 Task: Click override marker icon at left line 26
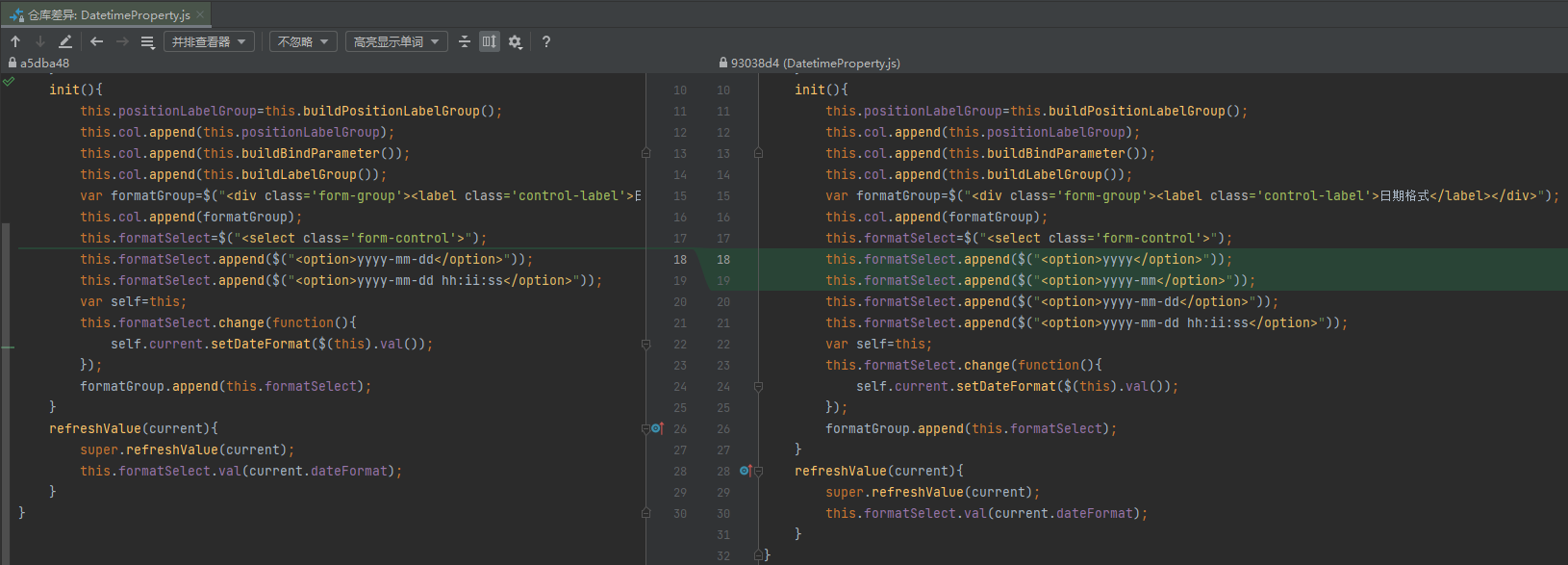[x=657, y=428]
